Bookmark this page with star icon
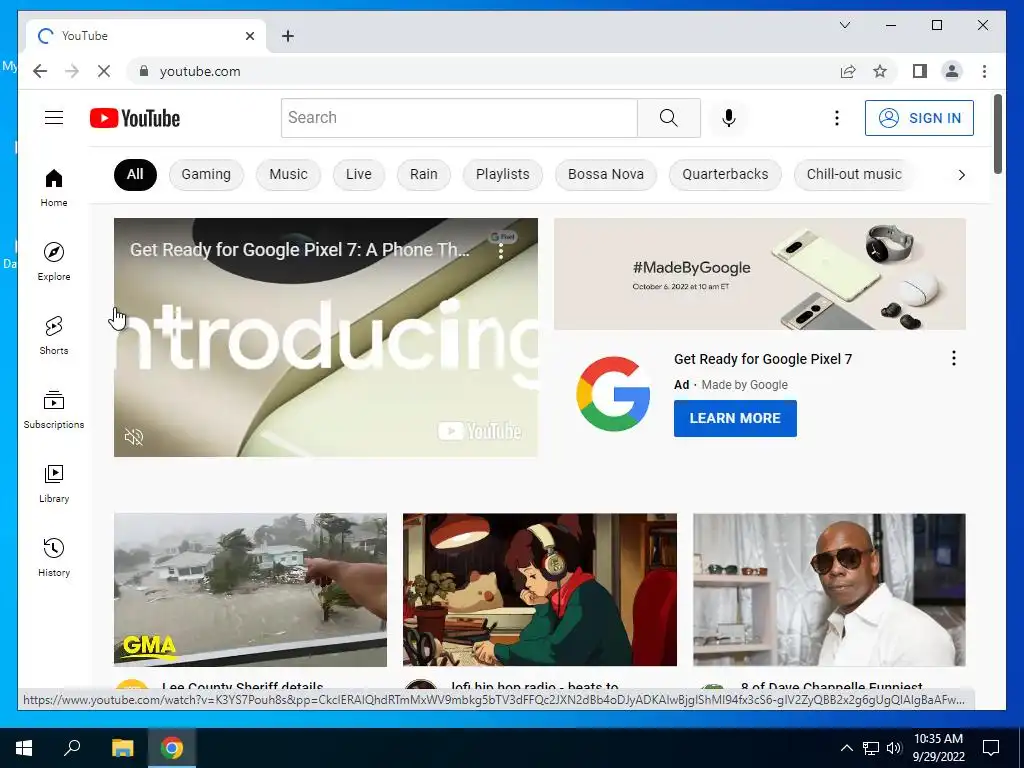Viewport: 1024px width, 768px height. click(x=880, y=71)
